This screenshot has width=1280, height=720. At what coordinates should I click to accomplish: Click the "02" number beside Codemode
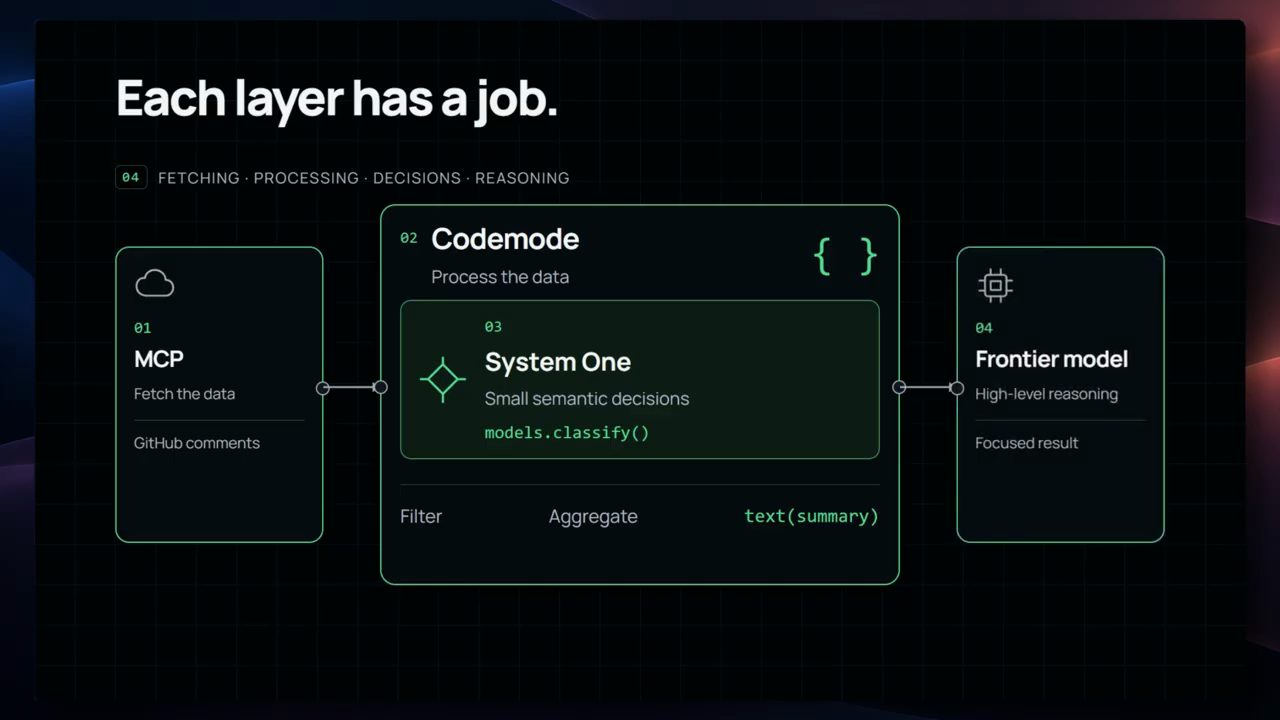point(409,238)
